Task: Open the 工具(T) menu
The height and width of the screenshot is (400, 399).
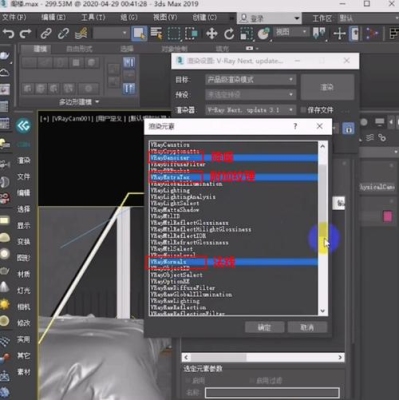Action: click(x=93, y=17)
